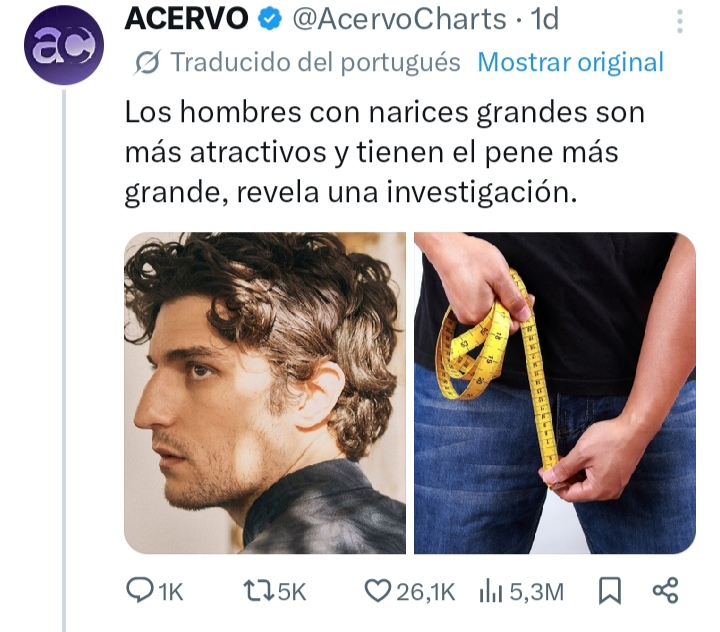Bookmark the post
The height and width of the screenshot is (632, 720).
[610, 591]
